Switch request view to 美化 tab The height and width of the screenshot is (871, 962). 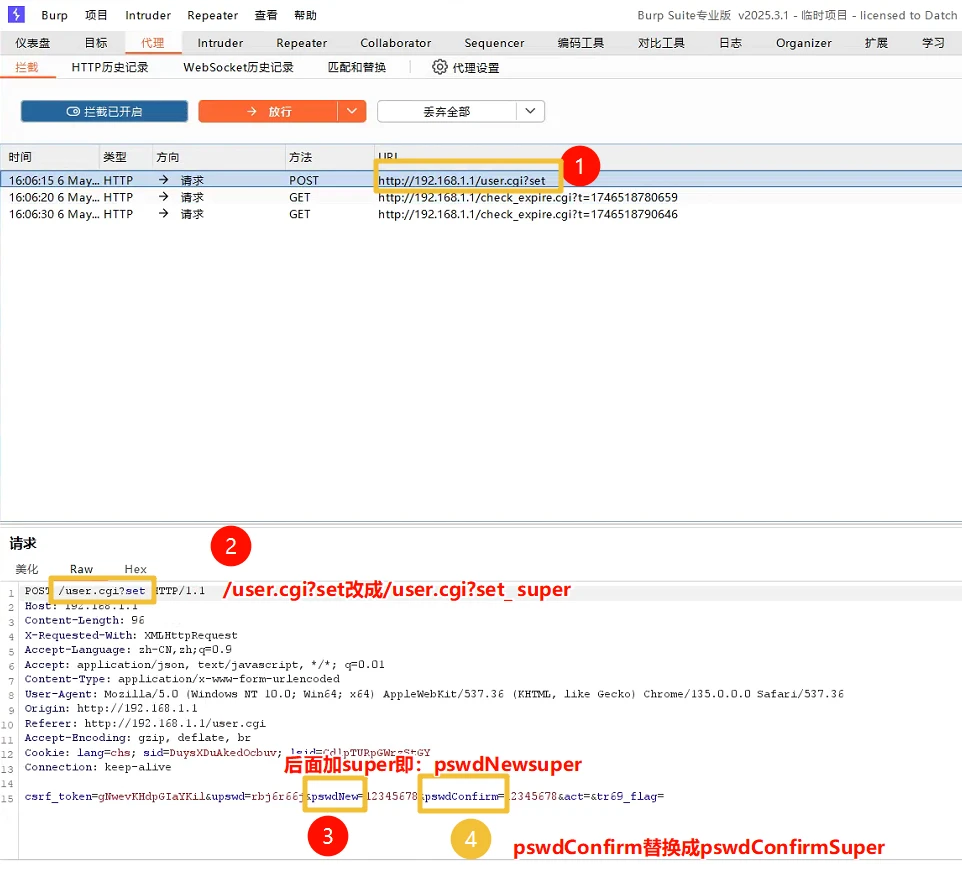pos(26,569)
